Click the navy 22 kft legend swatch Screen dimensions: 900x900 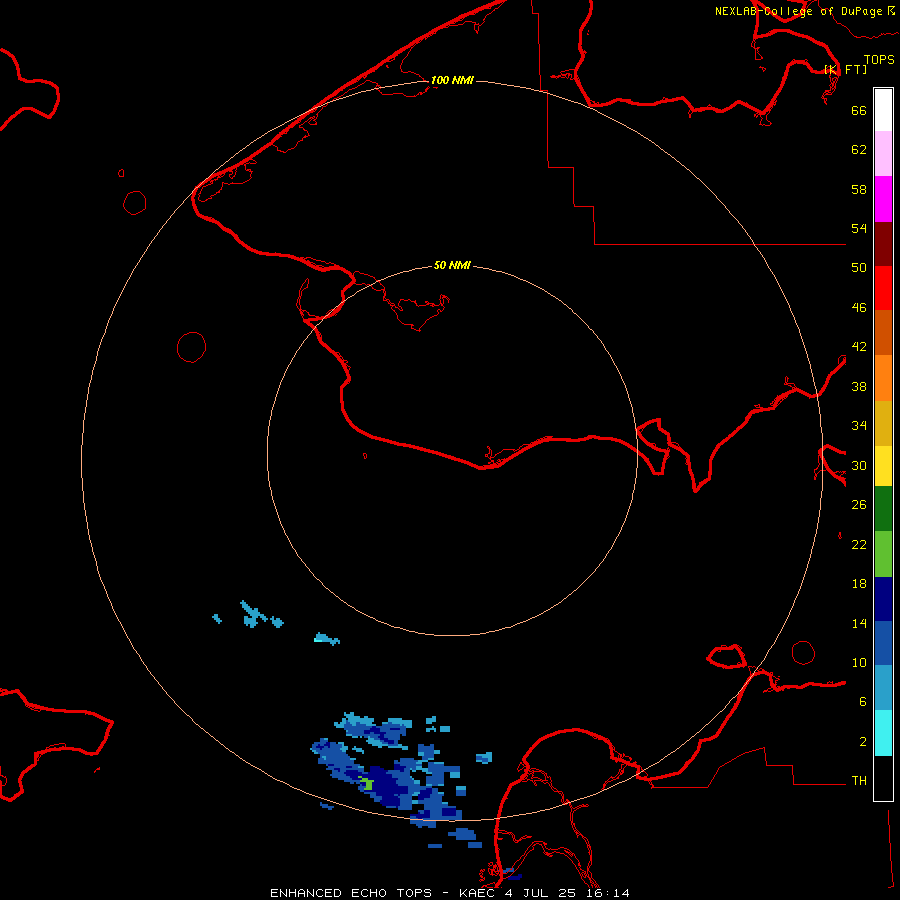pos(883,599)
